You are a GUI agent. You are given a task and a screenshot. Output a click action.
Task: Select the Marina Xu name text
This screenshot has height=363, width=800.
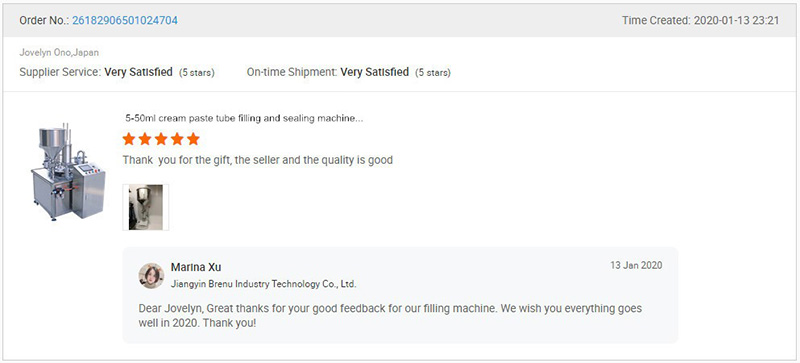click(196, 267)
